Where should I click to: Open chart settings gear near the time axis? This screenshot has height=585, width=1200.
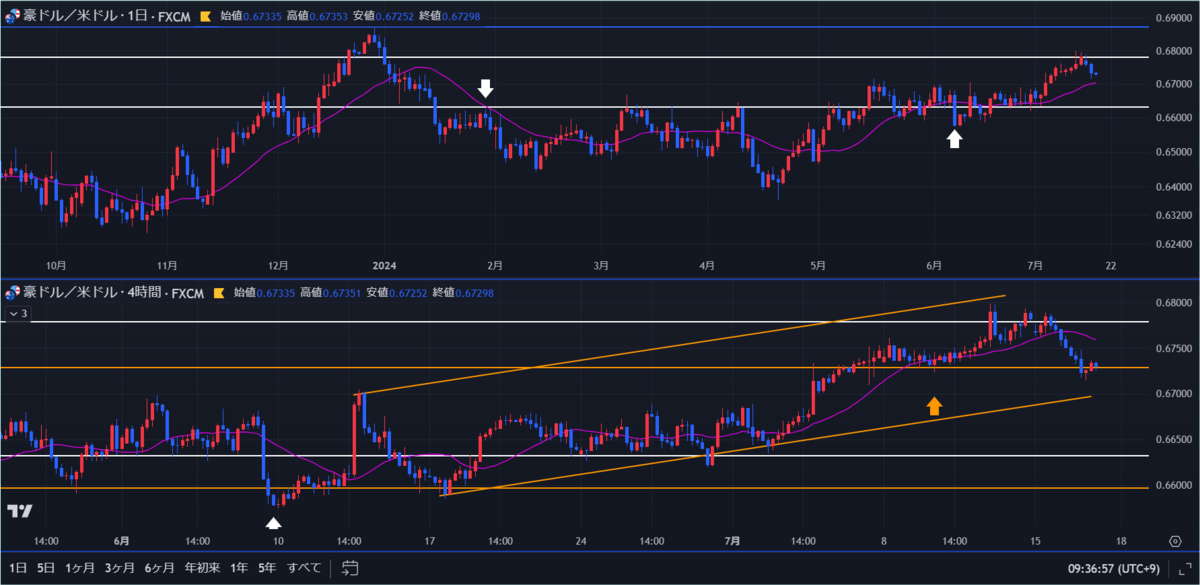coord(1176,540)
